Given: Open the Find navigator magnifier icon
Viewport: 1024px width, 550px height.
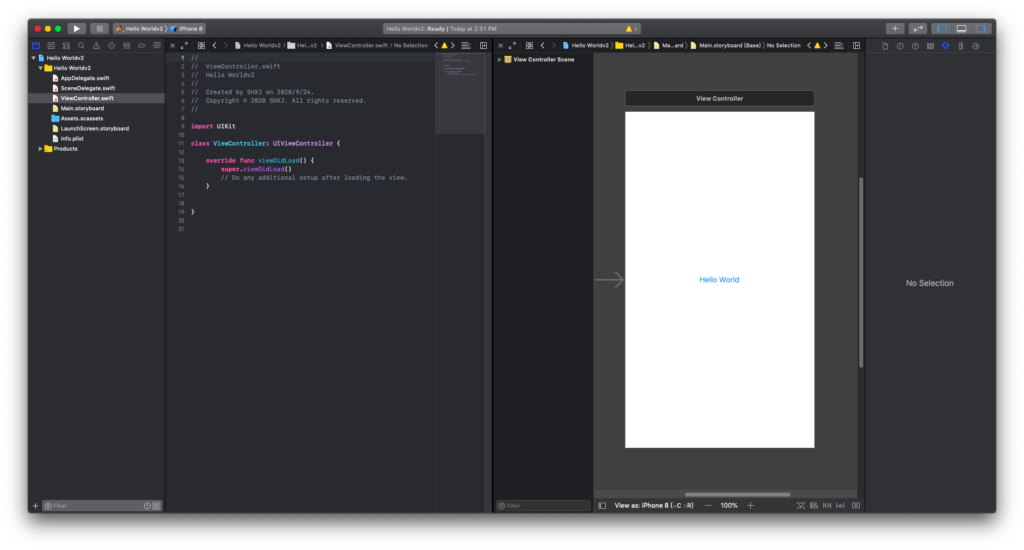Looking at the screenshot, I should (x=81, y=45).
